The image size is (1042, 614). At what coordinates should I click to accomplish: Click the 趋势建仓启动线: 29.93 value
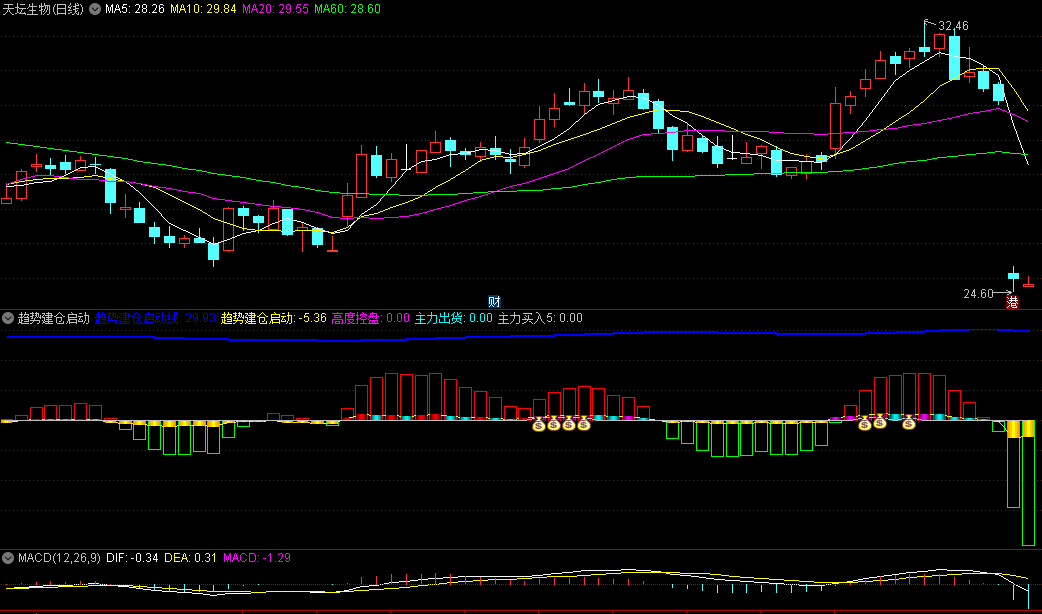click(x=156, y=318)
